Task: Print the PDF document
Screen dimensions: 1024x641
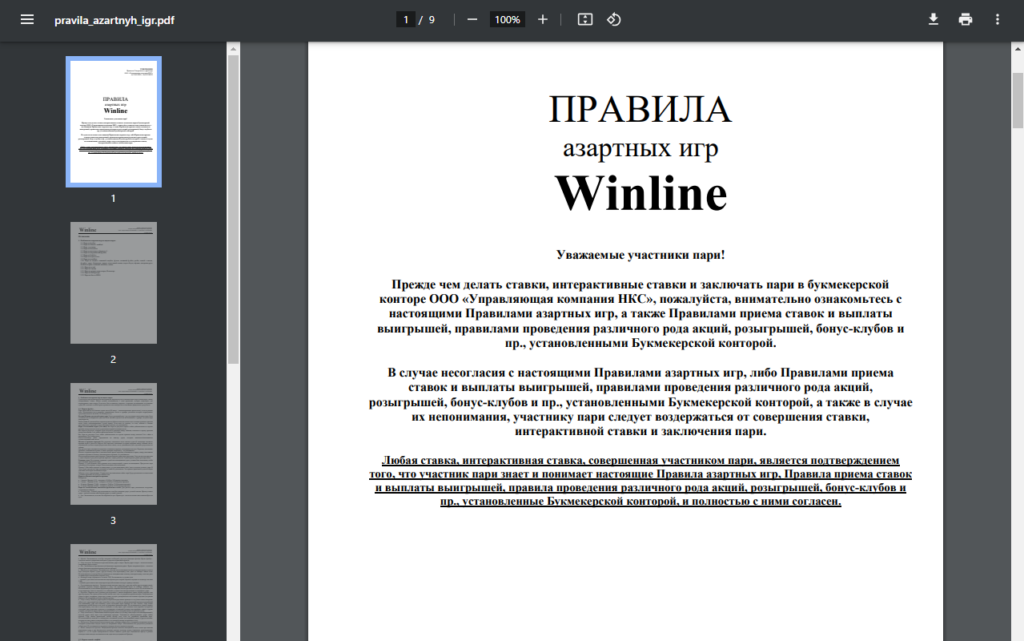Action: (x=965, y=20)
